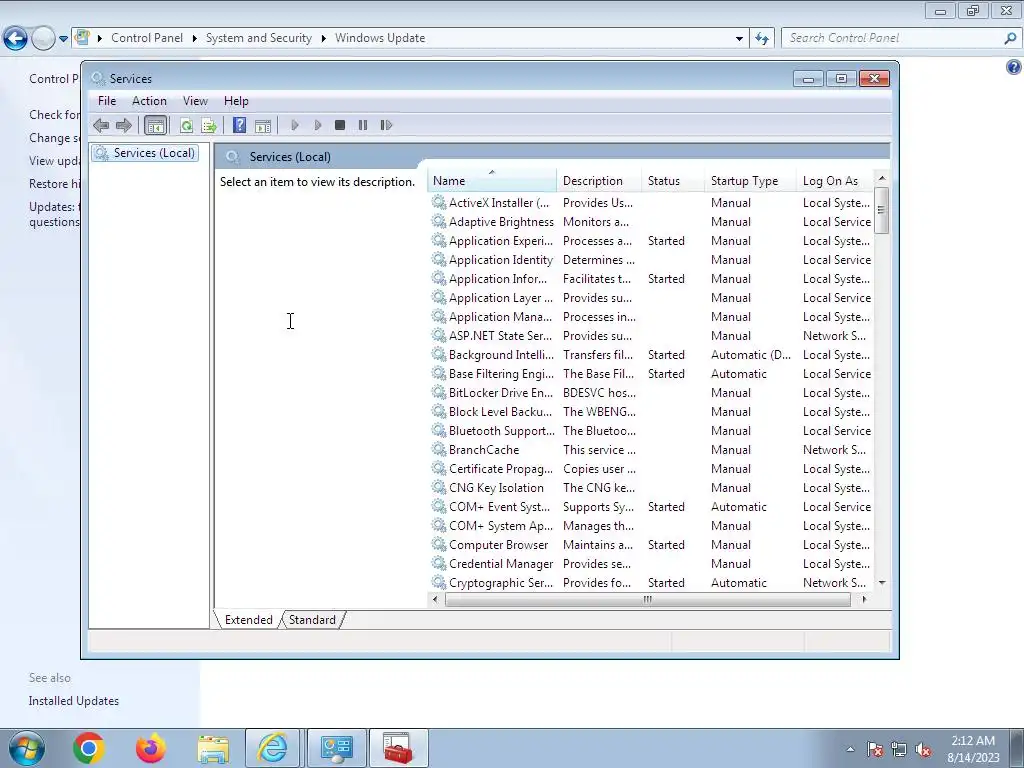Select the Base Filtering Engine service
This screenshot has width=1024, height=768.
[651, 374]
